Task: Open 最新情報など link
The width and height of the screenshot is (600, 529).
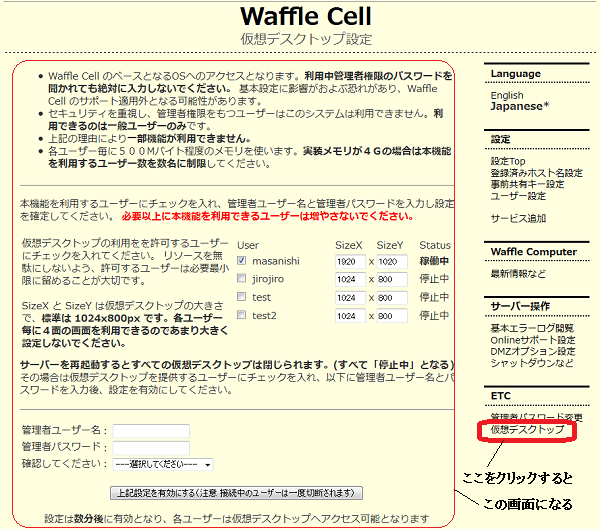Action: pos(518,274)
